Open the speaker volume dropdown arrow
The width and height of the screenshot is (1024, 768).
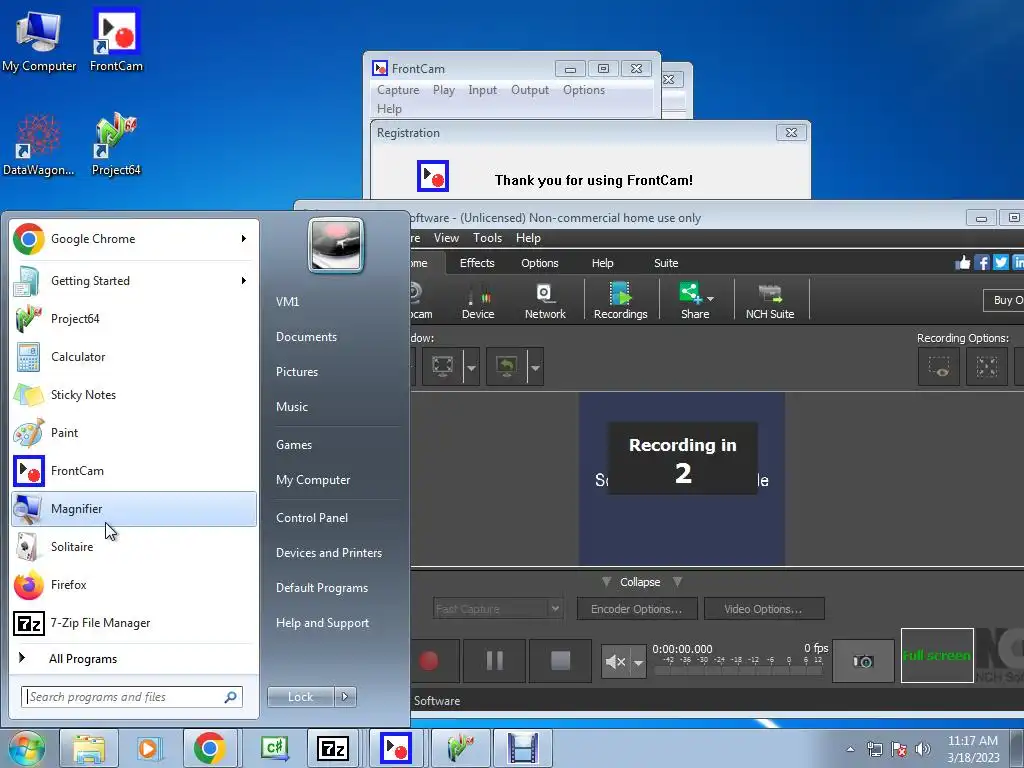click(638, 662)
